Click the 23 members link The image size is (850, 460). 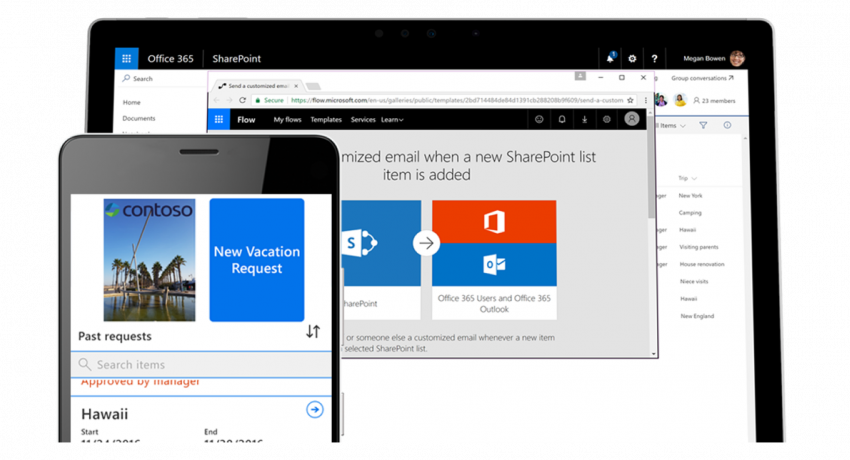coord(714,101)
